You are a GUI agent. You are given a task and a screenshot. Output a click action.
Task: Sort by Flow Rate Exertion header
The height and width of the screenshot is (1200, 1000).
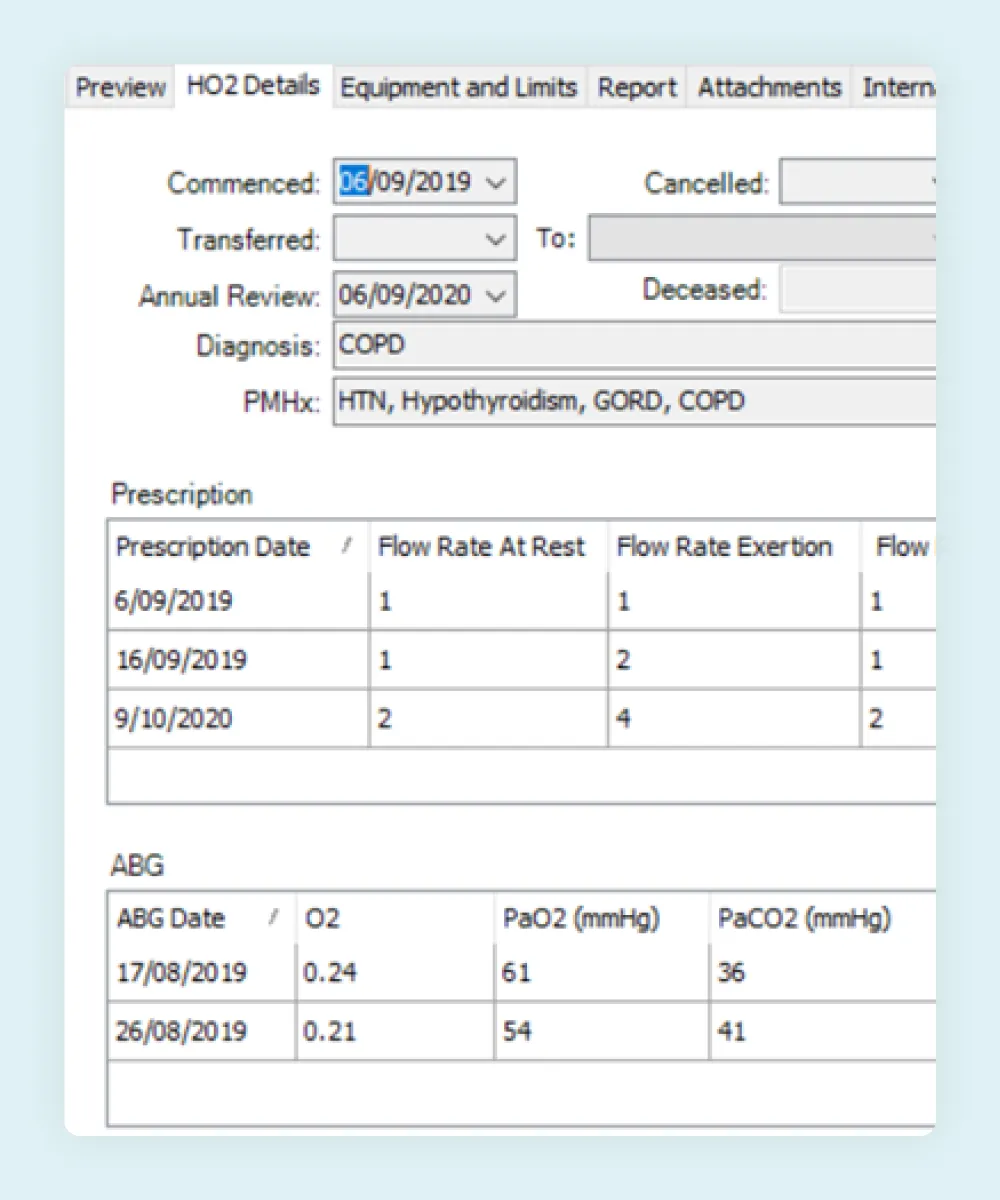coord(734,547)
